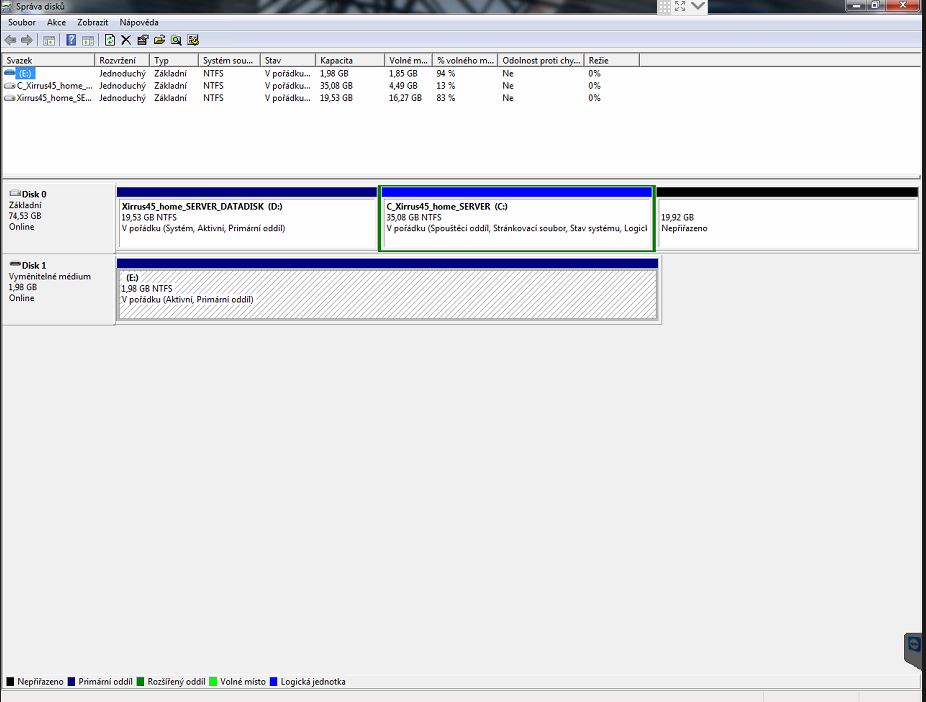Click the green Rozšířený oddíl legend swatch
Viewport: 926px width, 702px height.
pyautogui.click(x=140, y=681)
